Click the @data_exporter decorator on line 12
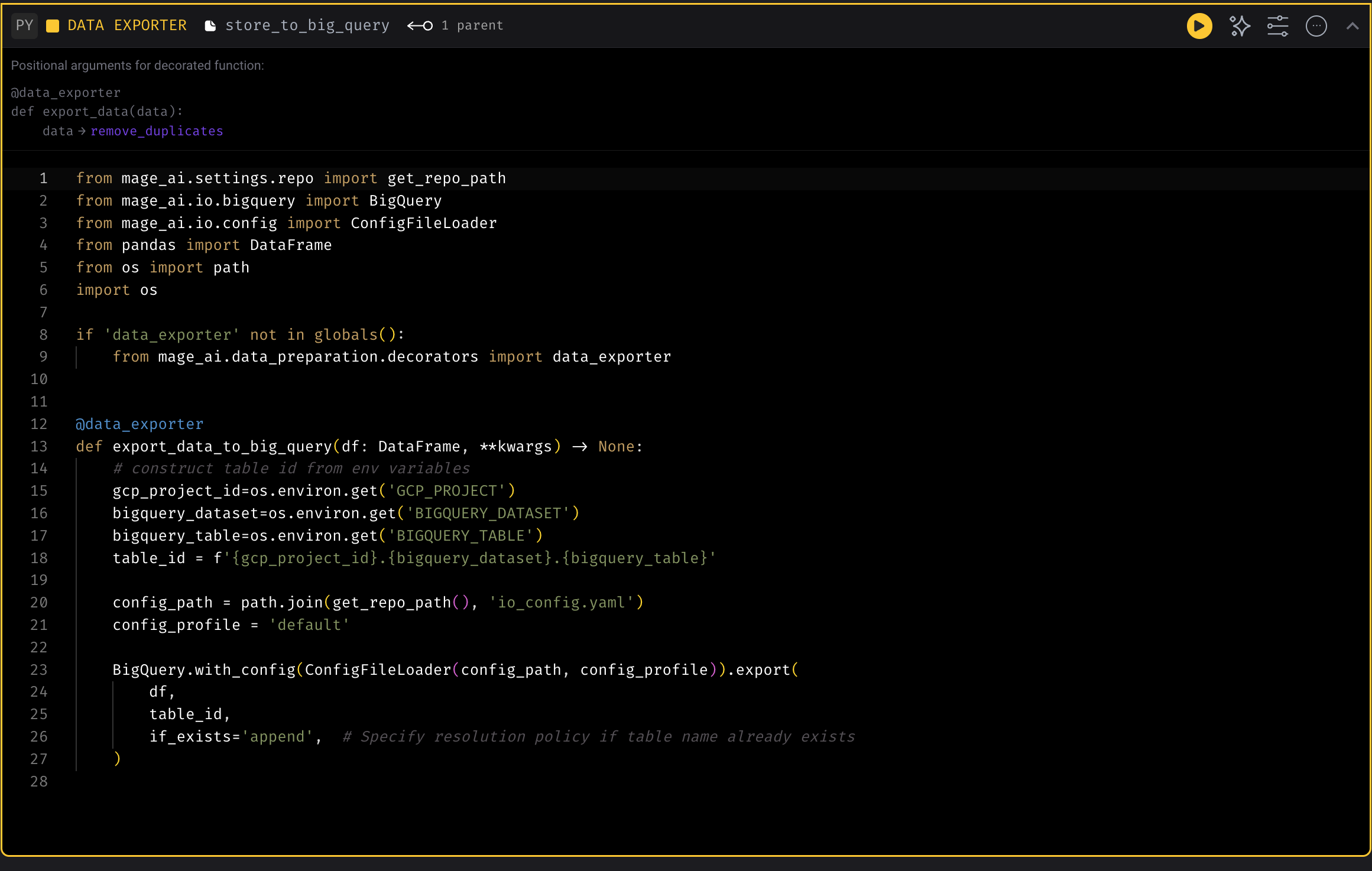1372x871 pixels. pyautogui.click(x=140, y=424)
